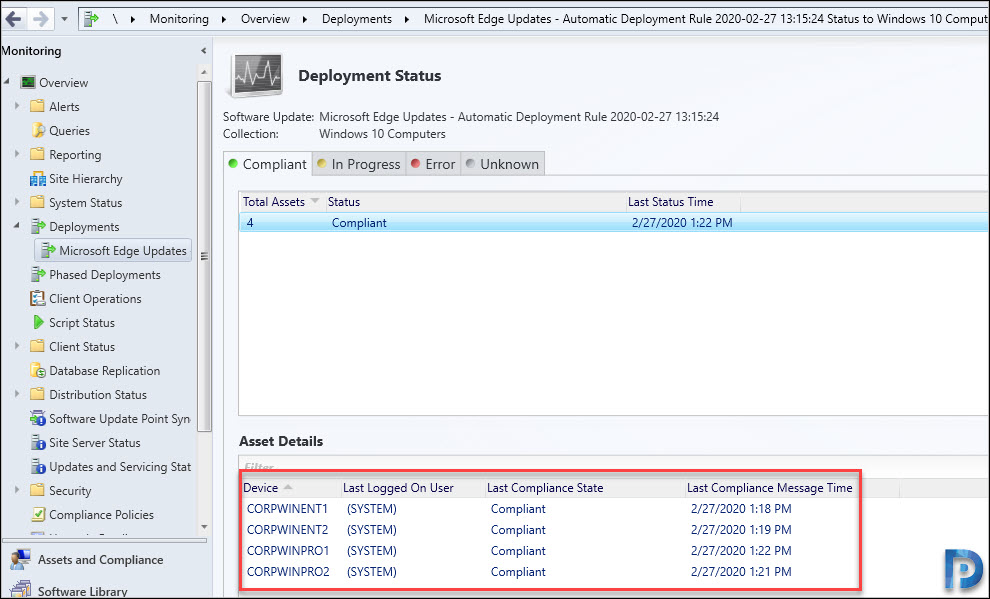This screenshot has height=599, width=990.
Task: Sort by the Status column header
Action: (x=474, y=202)
